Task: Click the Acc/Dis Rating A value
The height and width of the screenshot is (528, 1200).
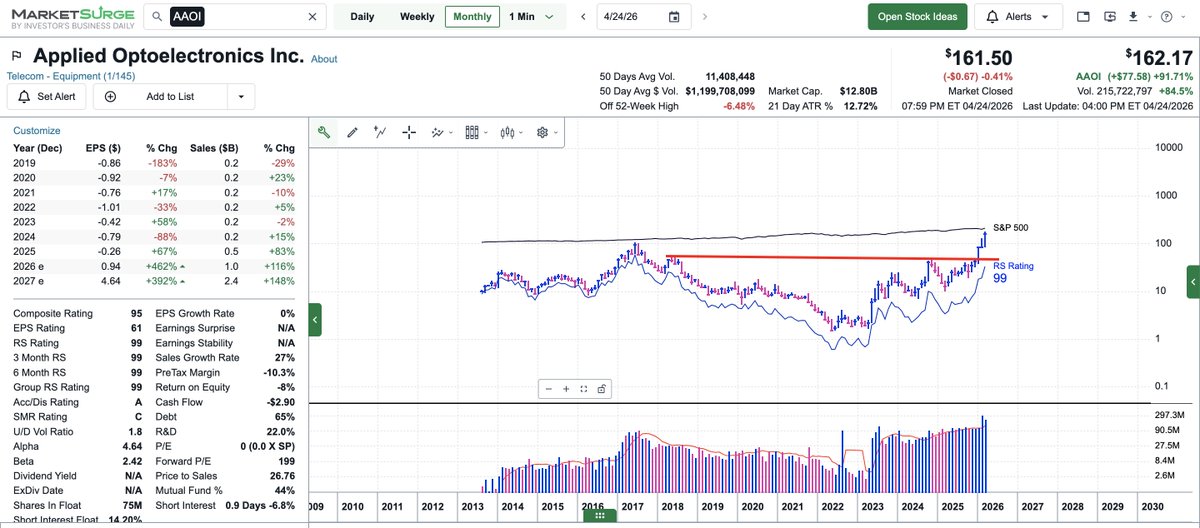Action: [x=140, y=403]
